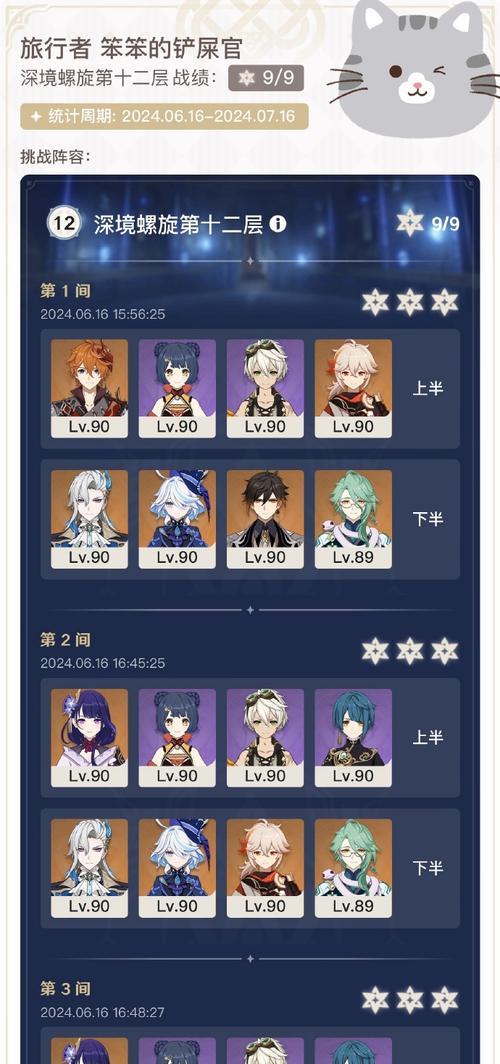Tap first star of 第 1 间 rating
The image size is (500, 1064).
coord(375,302)
